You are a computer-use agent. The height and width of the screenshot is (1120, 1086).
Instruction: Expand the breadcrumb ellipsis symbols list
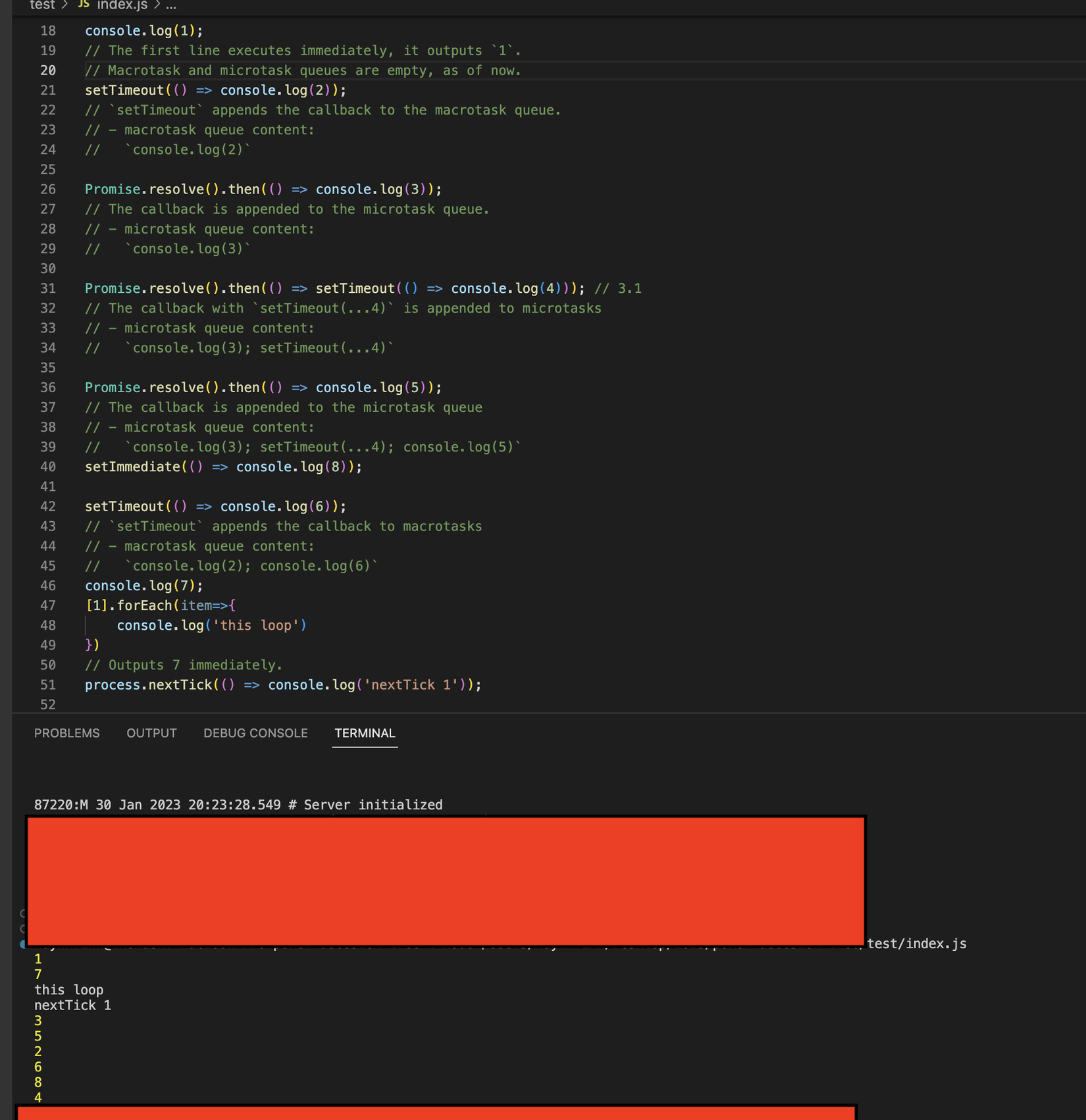point(171,5)
